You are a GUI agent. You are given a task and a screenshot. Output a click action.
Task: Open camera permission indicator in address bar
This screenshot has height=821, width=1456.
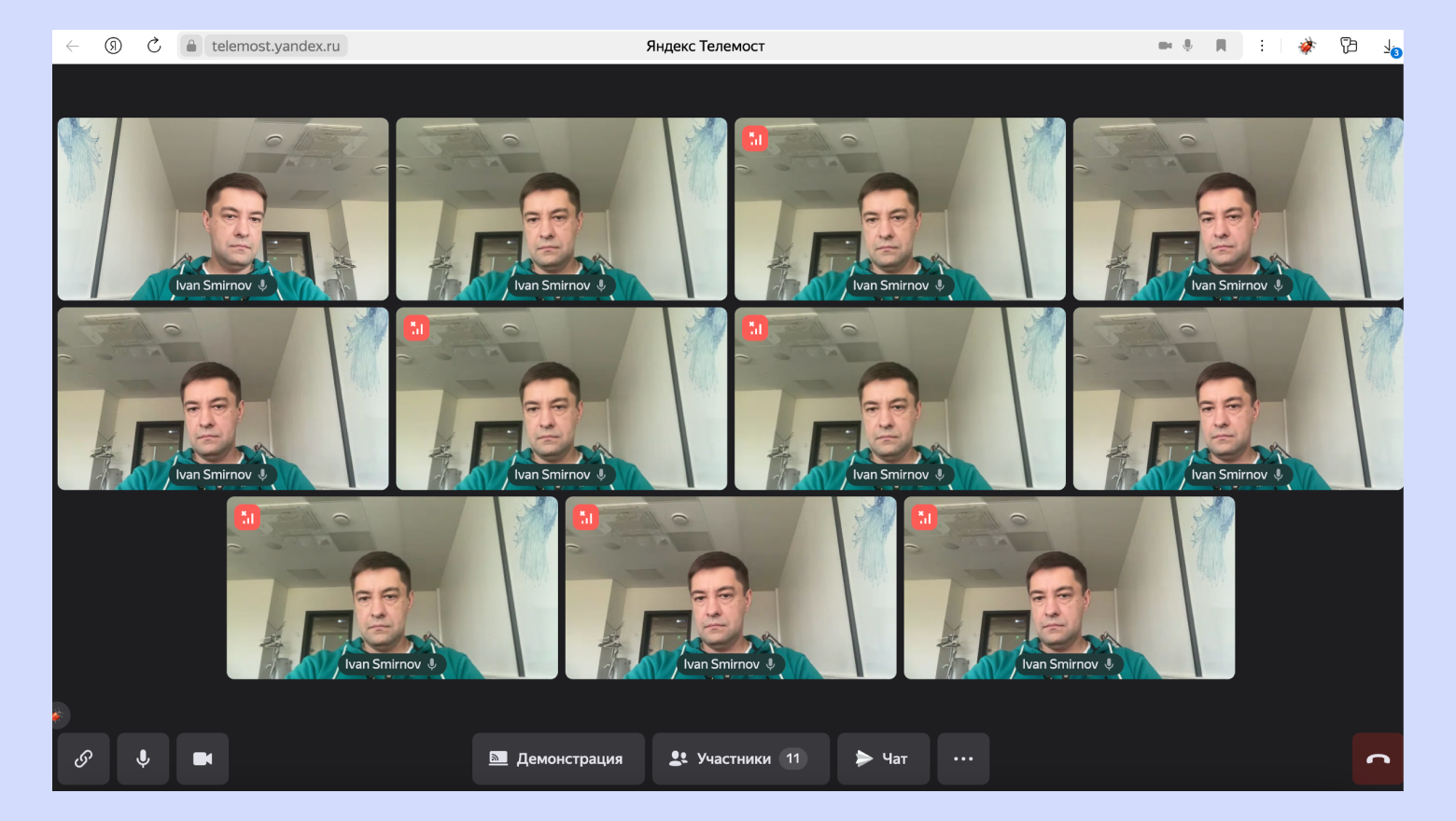point(1165,46)
